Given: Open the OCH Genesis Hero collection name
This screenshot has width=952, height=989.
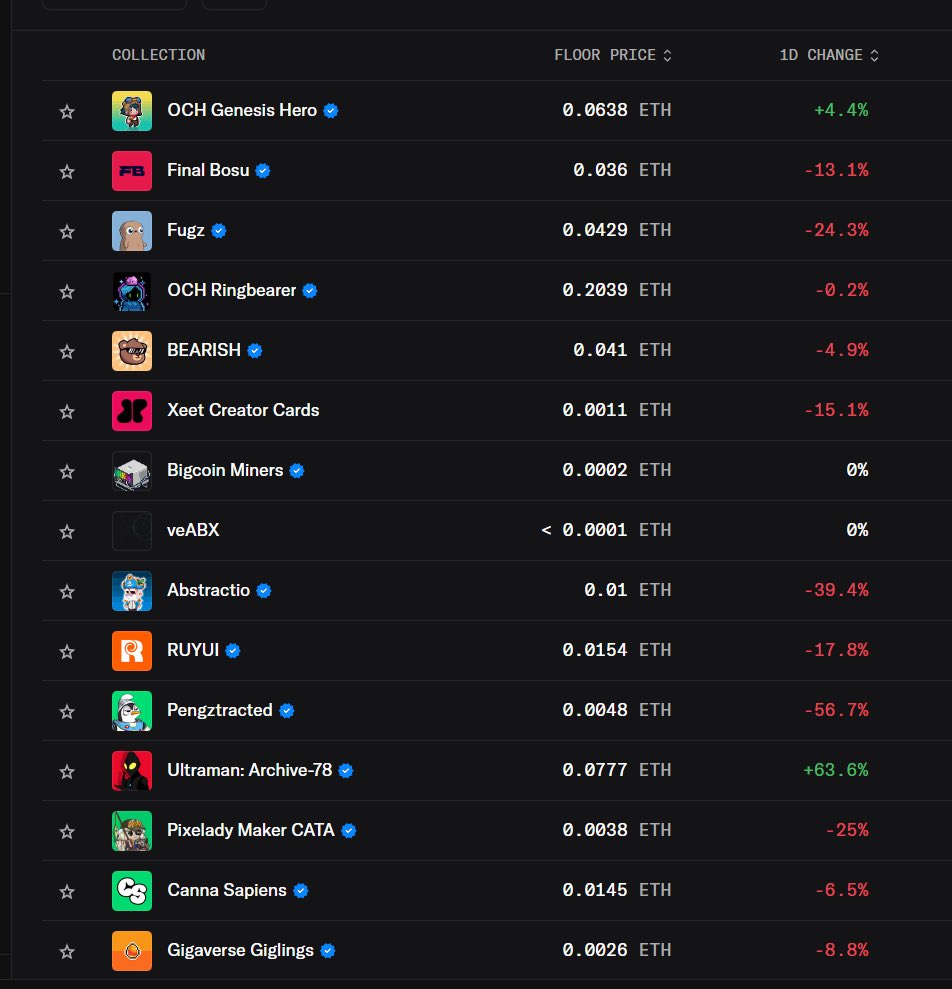Looking at the screenshot, I should point(242,110).
